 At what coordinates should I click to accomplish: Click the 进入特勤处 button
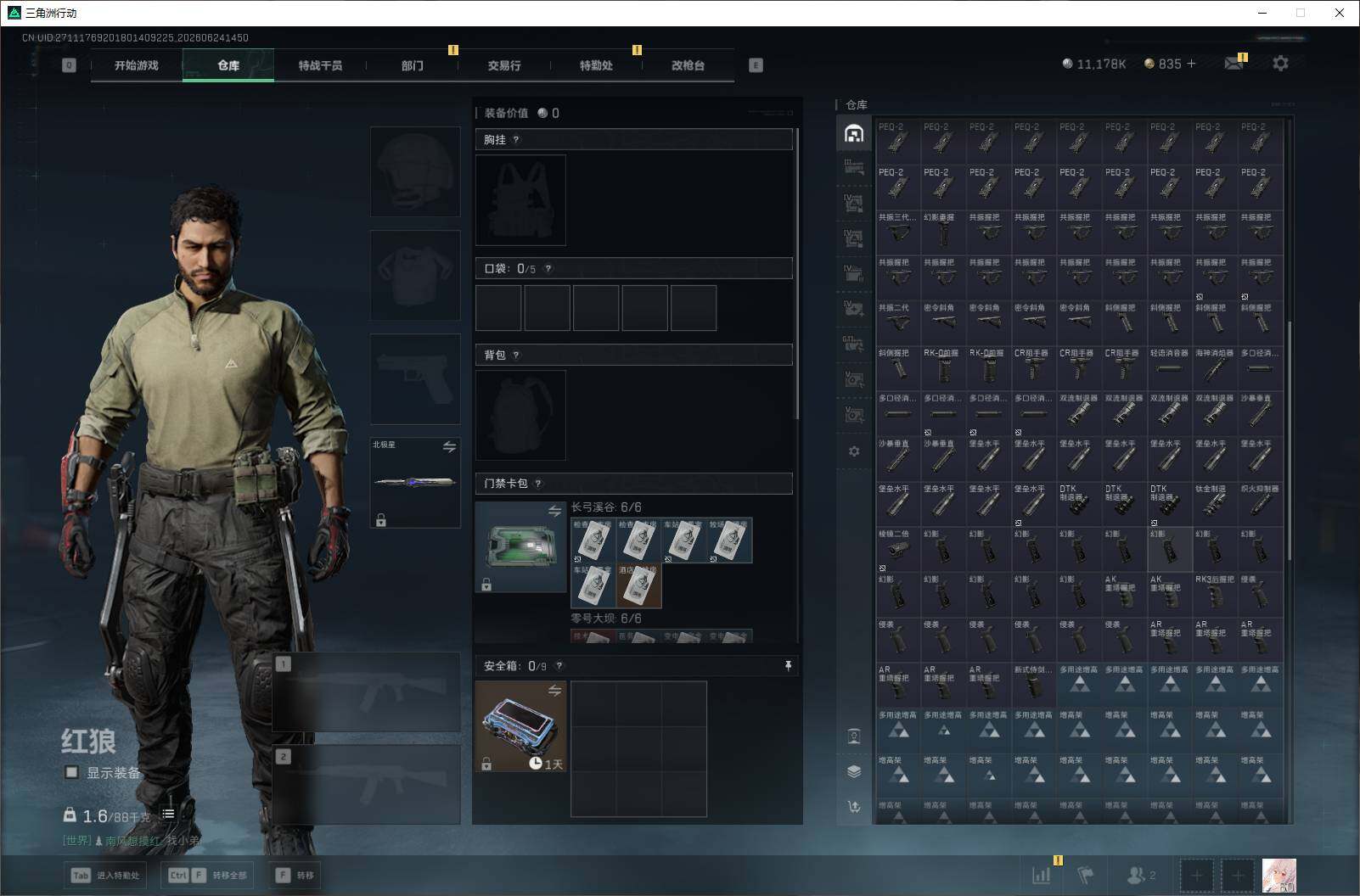[x=106, y=875]
